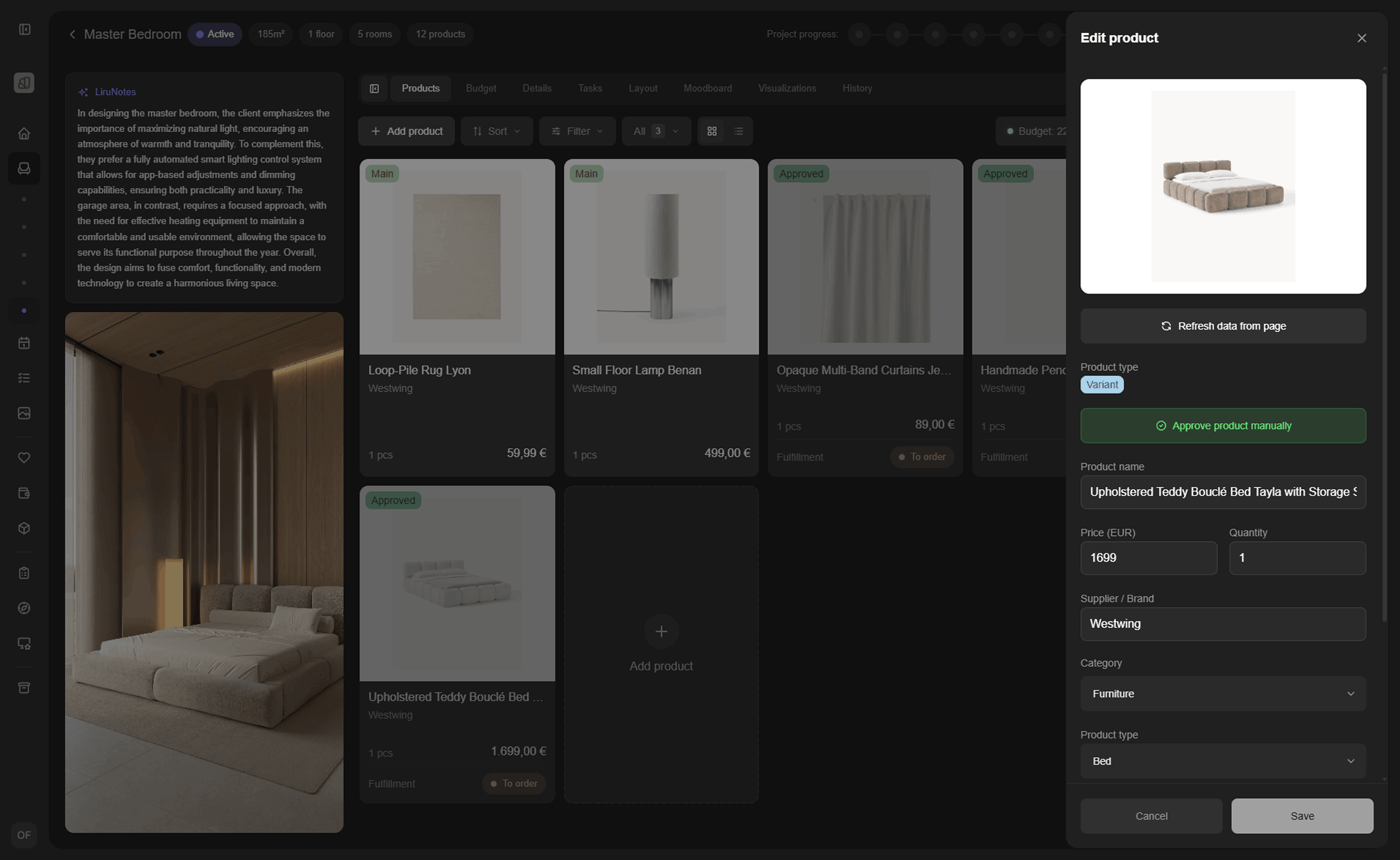Viewport: 1400px width, 860px height.
Task: Switch to list view for products
Action: 739,131
